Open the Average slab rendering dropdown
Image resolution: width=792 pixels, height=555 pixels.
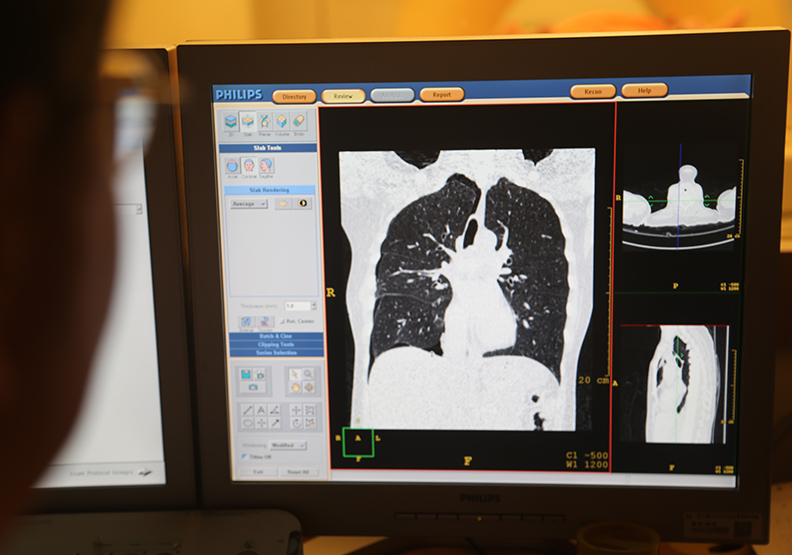click(x=248, y=203)
